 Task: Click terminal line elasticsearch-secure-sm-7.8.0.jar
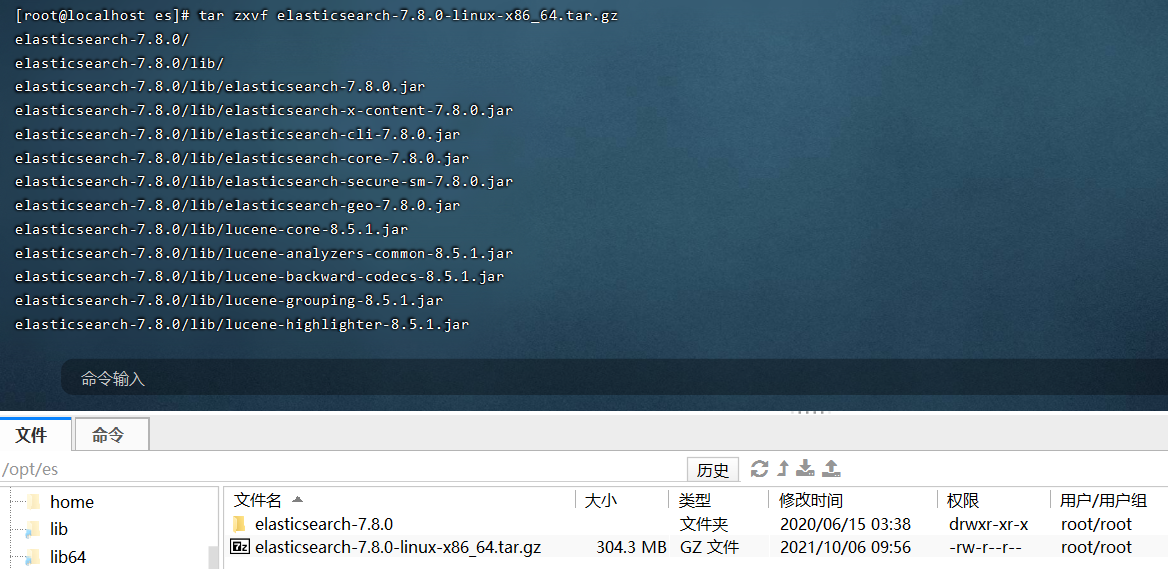coord(264,181)
